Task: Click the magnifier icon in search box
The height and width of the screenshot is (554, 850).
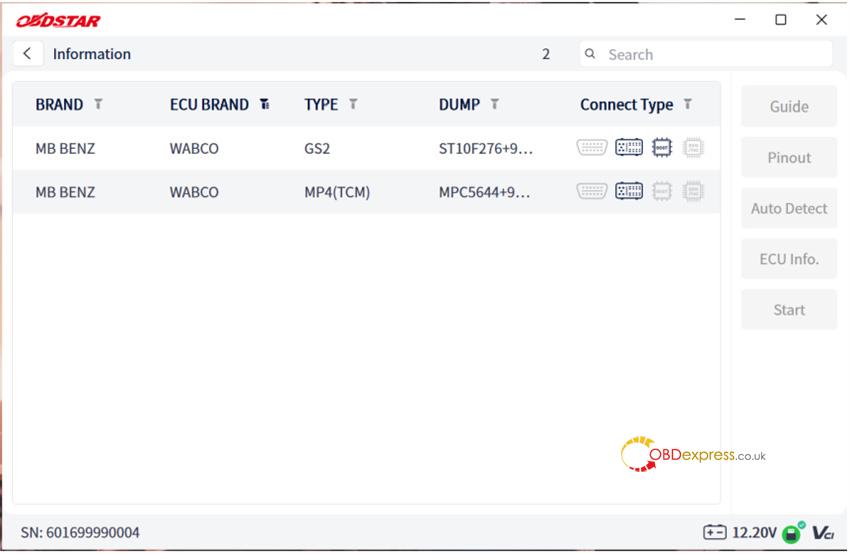Action: click(x=590, y=54)
